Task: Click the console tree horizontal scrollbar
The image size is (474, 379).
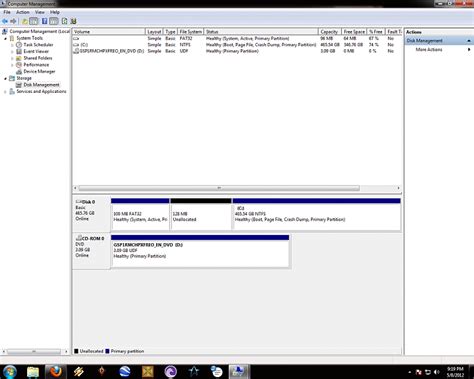Action: tap(35, 351)
